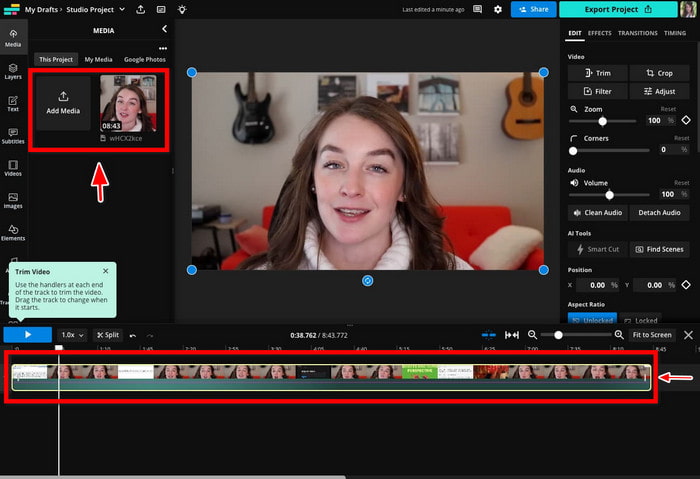Open the Text tool in sidebar
The height and width of the screenshot is (479, 700).
click(x=13, y=103)
